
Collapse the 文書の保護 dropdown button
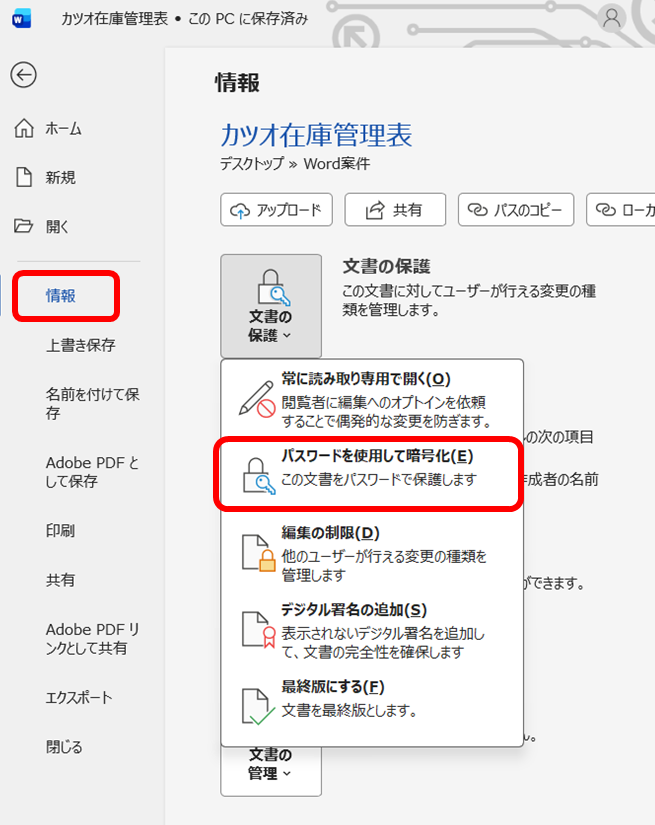coord(271,306)
